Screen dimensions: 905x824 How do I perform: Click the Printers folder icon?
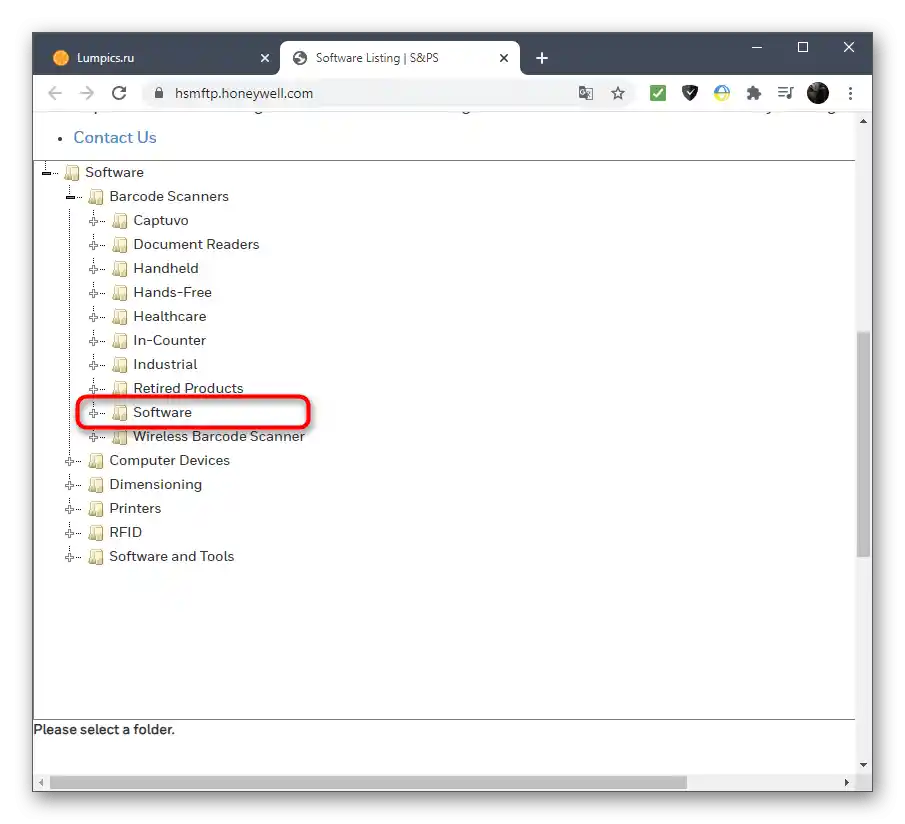[x=95, y=509]
